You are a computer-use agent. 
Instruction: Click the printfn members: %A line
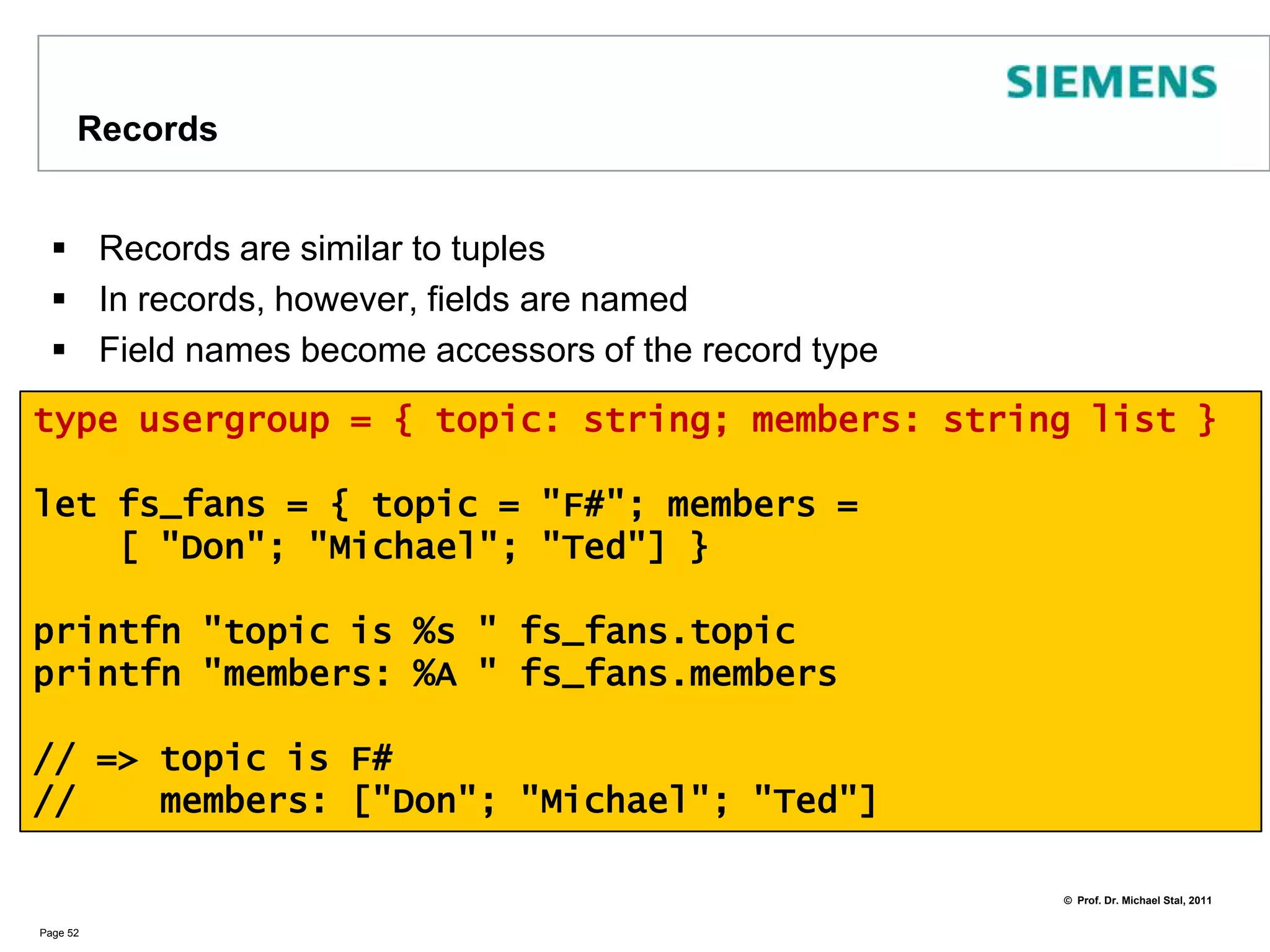tap(435, 674)
